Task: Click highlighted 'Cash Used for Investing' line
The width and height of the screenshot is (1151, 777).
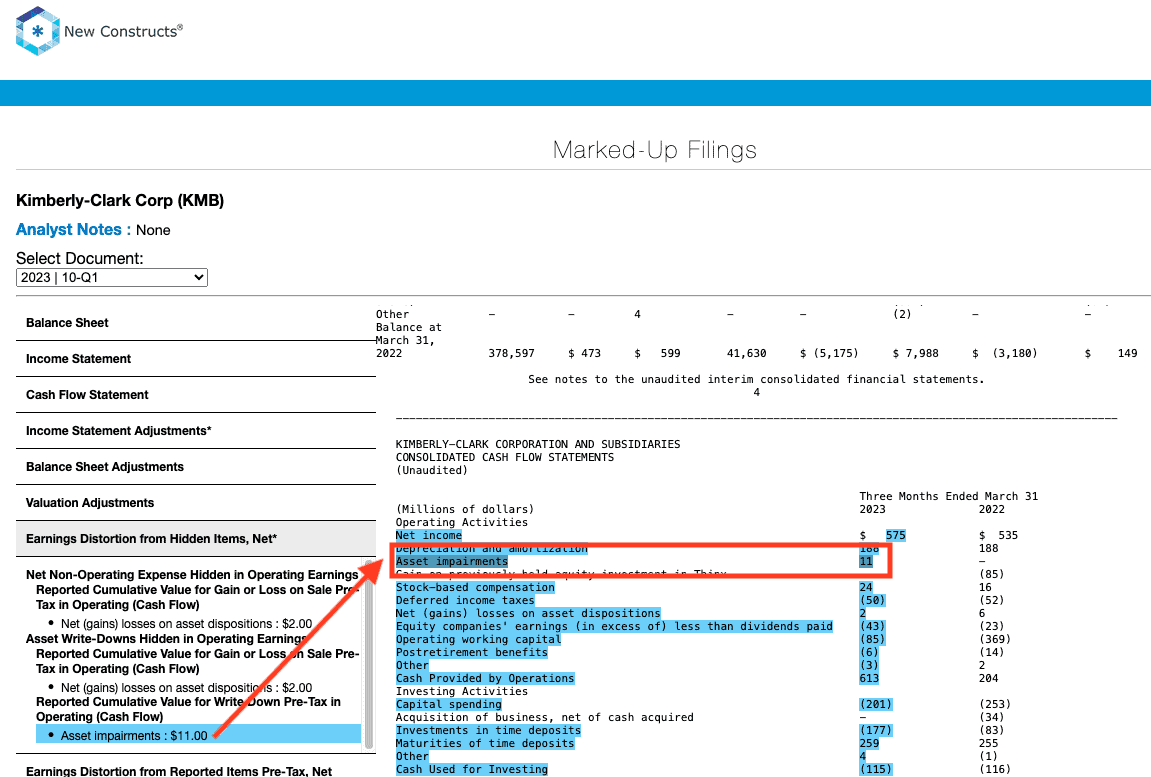Action: (x=471, y=770)
